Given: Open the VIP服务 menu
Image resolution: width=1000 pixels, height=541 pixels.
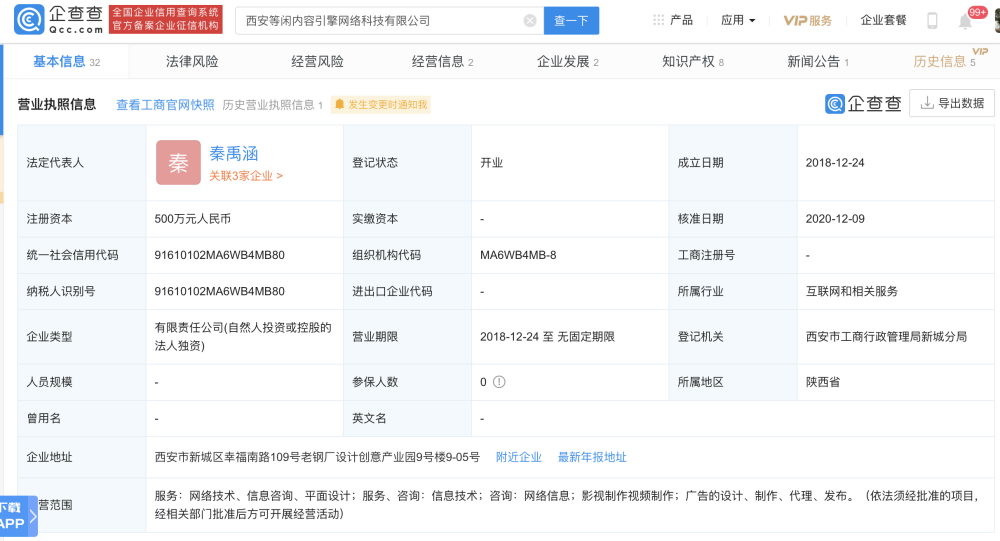Looking at the screenshot, I should tap(807, 20).
